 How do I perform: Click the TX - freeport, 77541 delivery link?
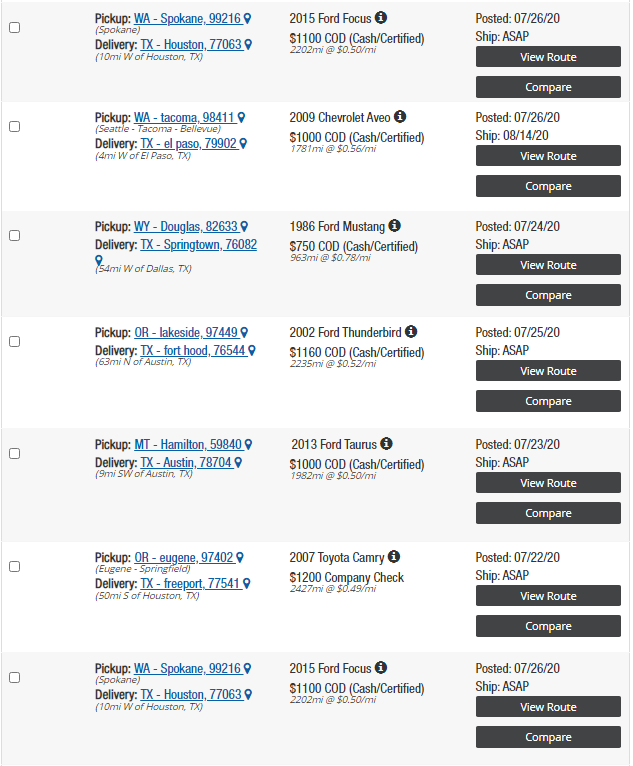190,584
